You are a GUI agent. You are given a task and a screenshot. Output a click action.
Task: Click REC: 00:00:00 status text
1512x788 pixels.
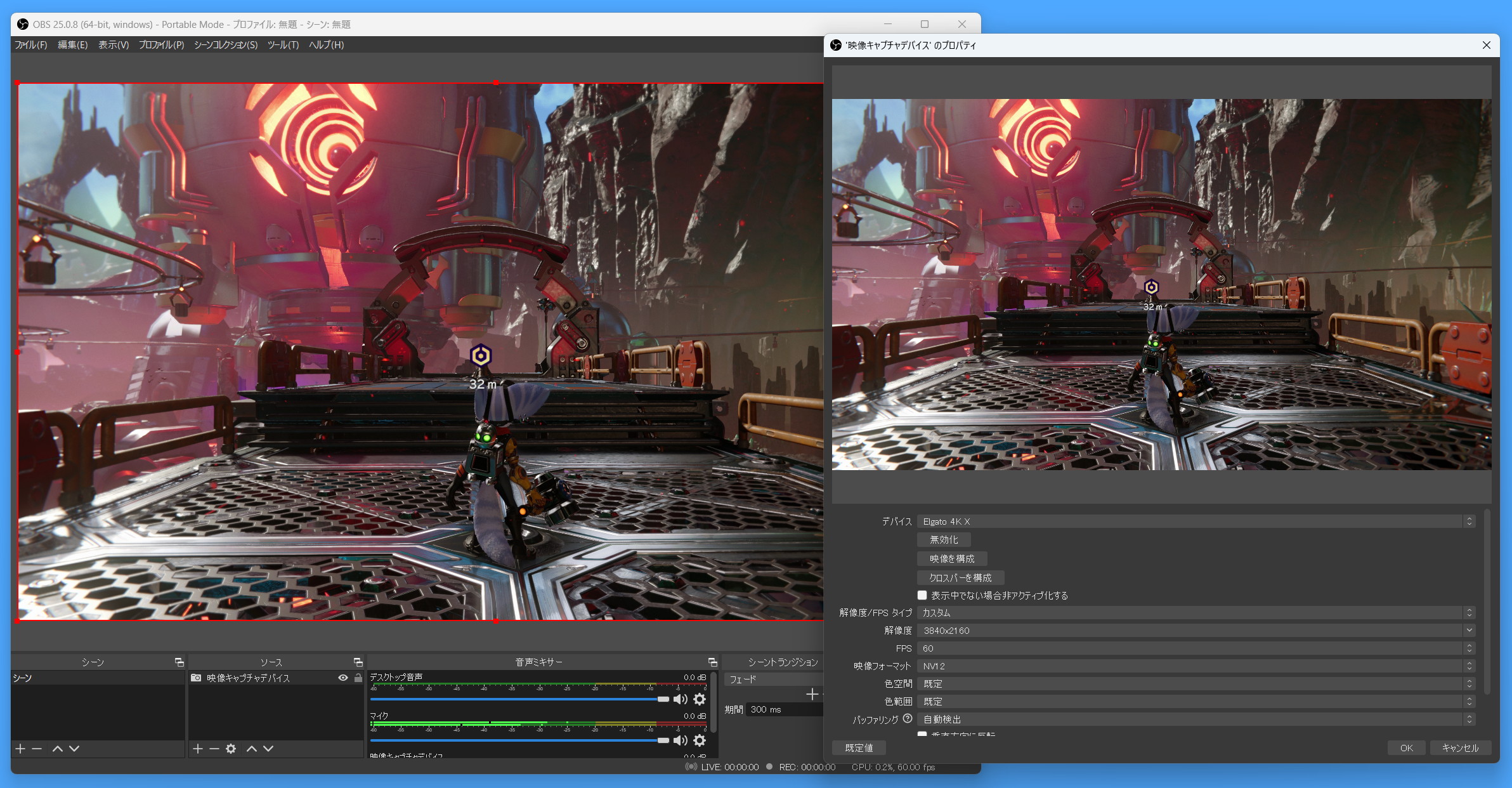click(x=807, y=767)
